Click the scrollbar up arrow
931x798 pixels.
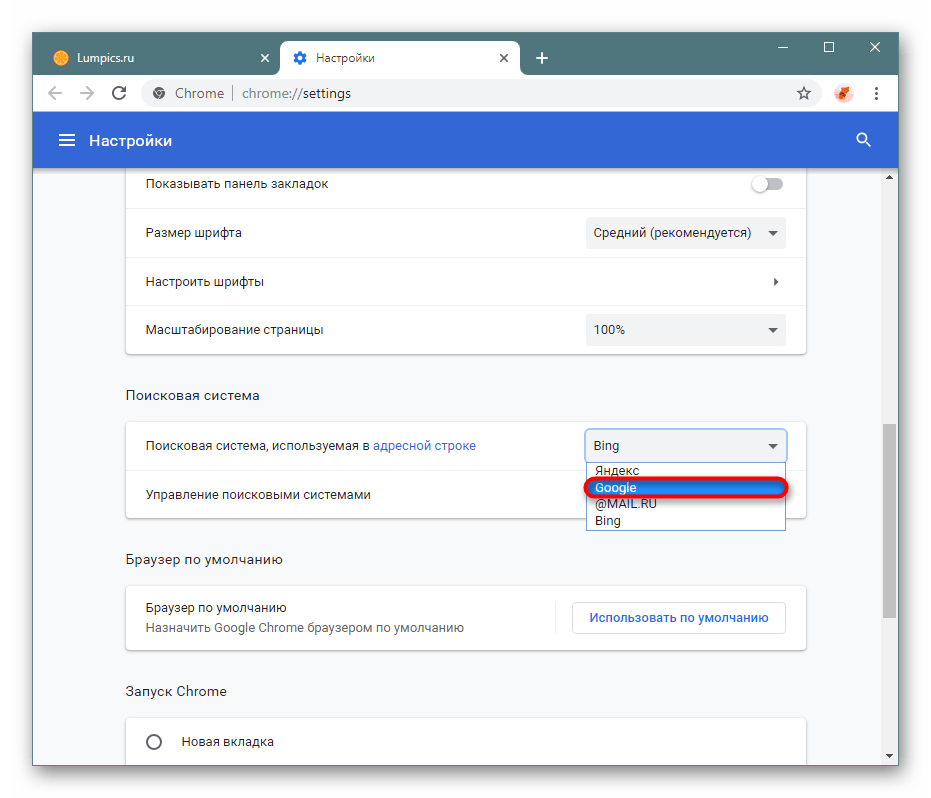pos(889,177)
